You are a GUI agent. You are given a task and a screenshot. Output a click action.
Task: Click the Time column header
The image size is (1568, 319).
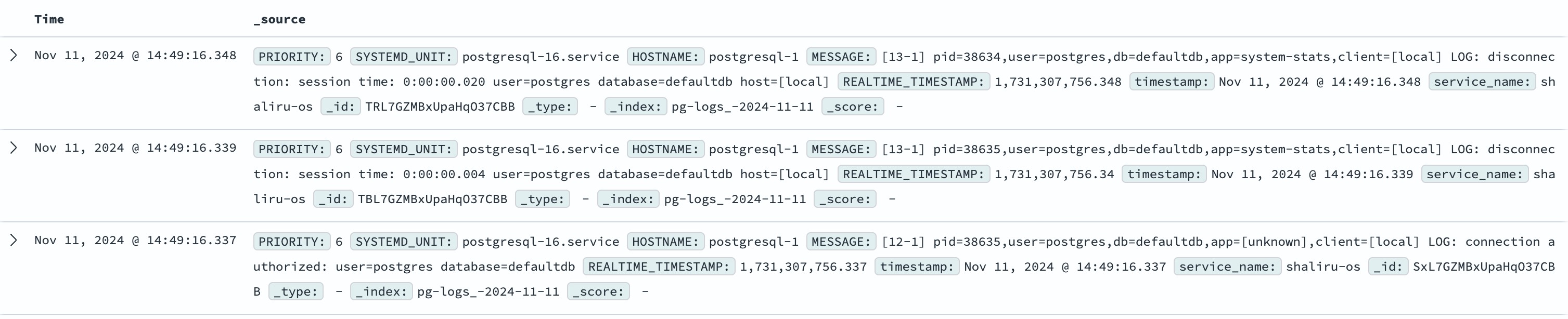[x=49, y=19]
